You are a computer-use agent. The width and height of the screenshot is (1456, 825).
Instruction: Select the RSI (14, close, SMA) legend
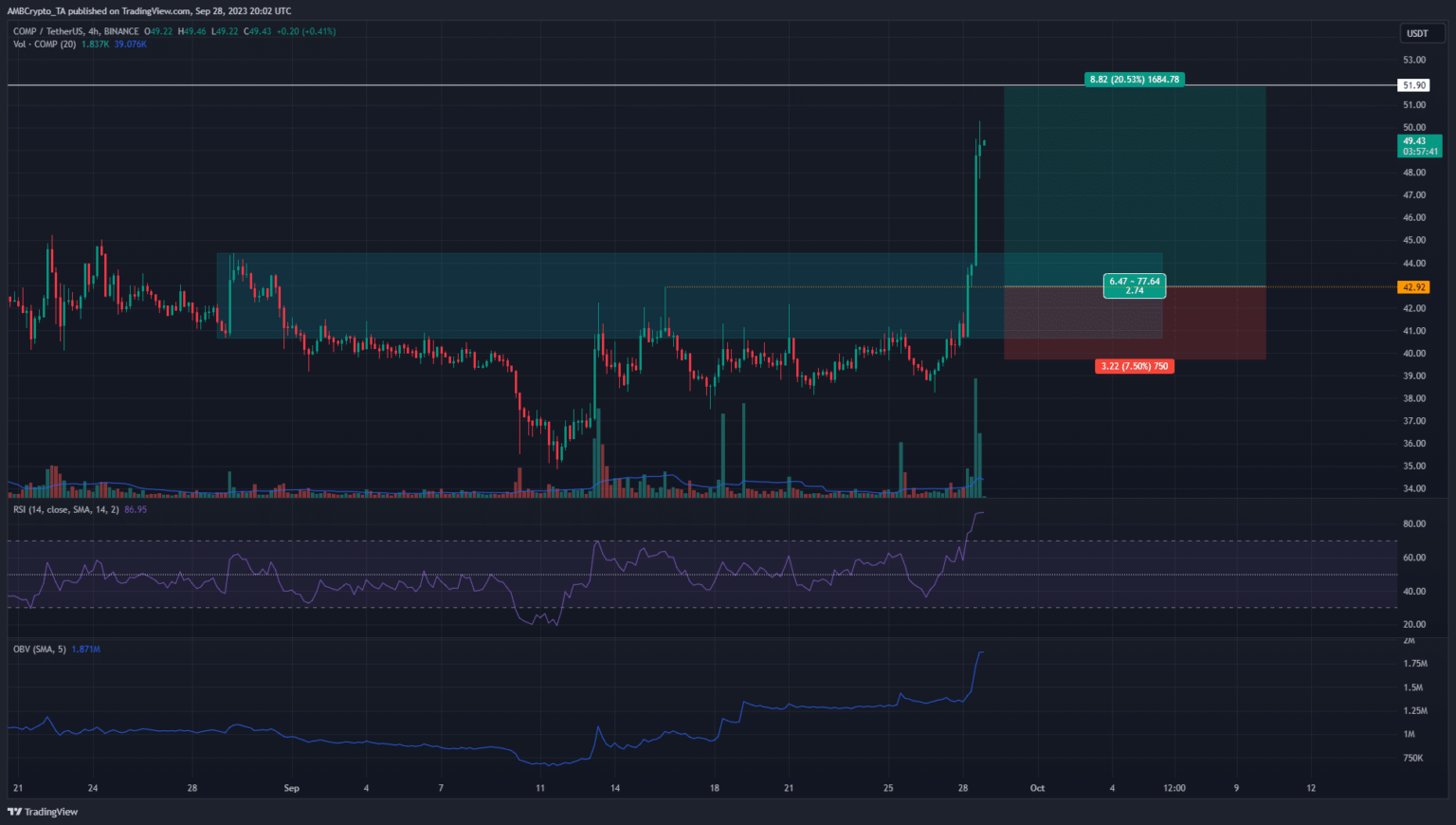(x=65, y=510)
